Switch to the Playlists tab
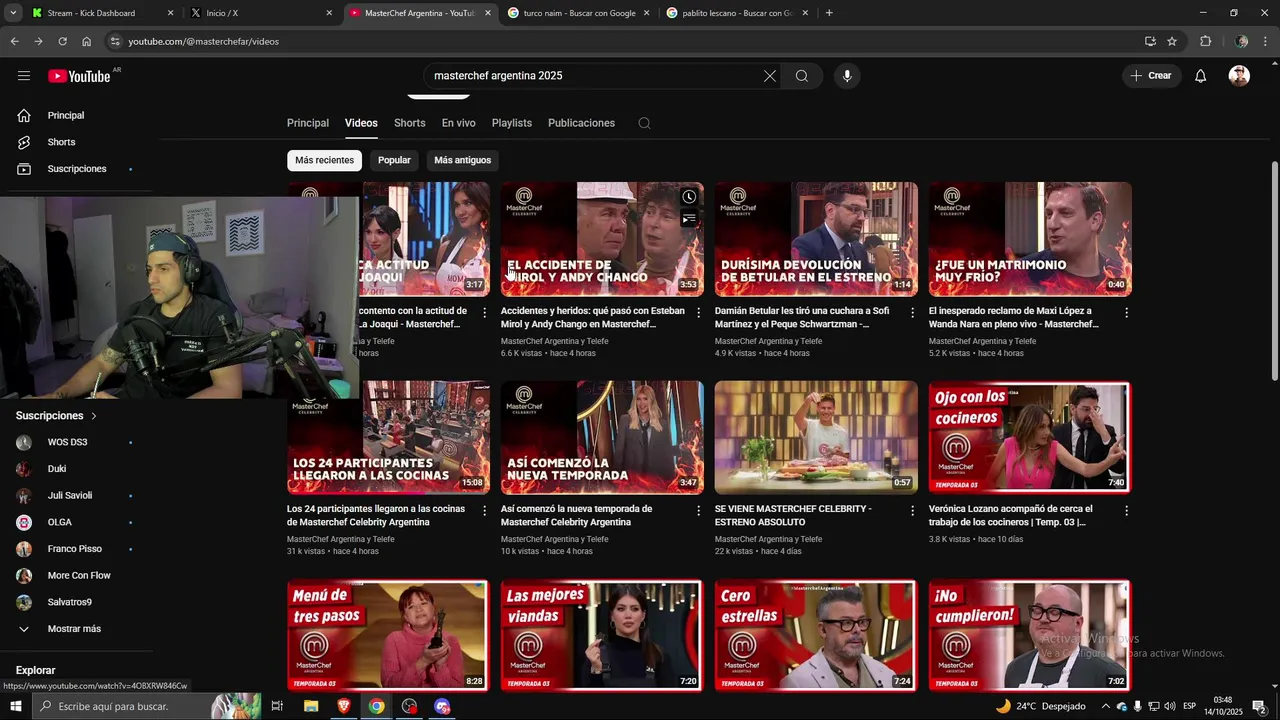The width and height of the screenshot is (1280, 720). [x=511, y=123]
